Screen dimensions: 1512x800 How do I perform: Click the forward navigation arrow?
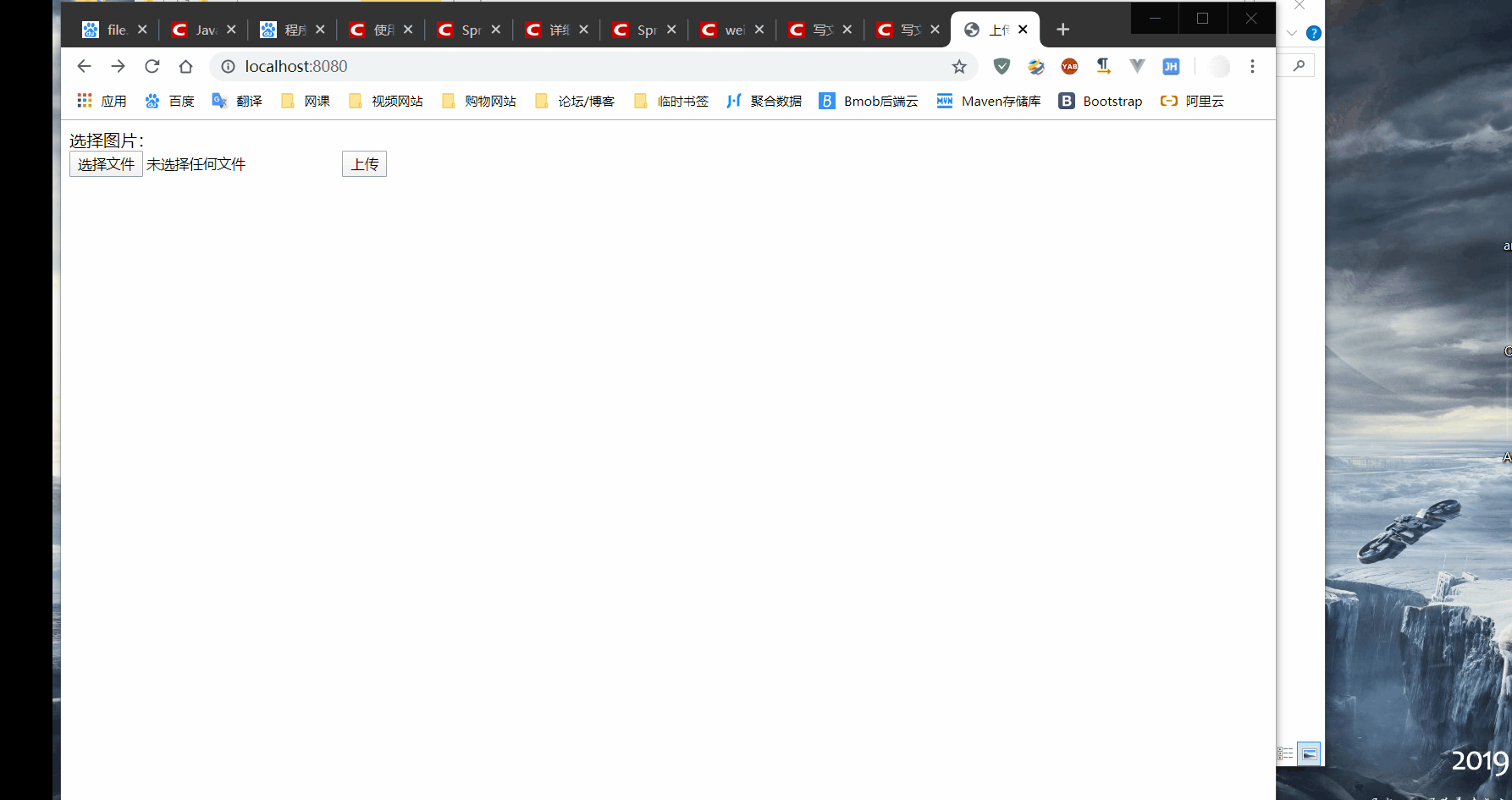pyautogui.click(x=118, y=66)
